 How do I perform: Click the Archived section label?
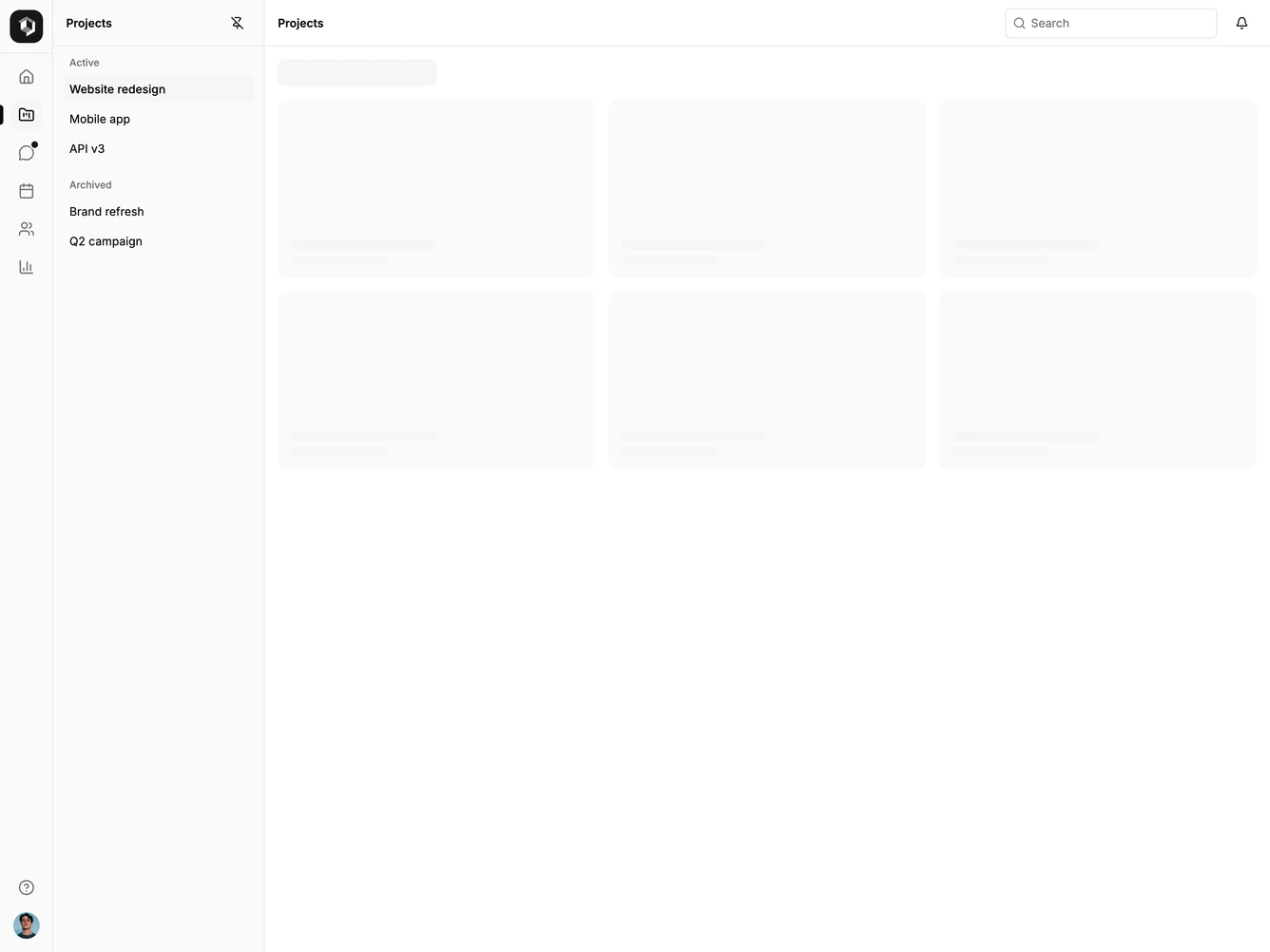pos(90,185)
